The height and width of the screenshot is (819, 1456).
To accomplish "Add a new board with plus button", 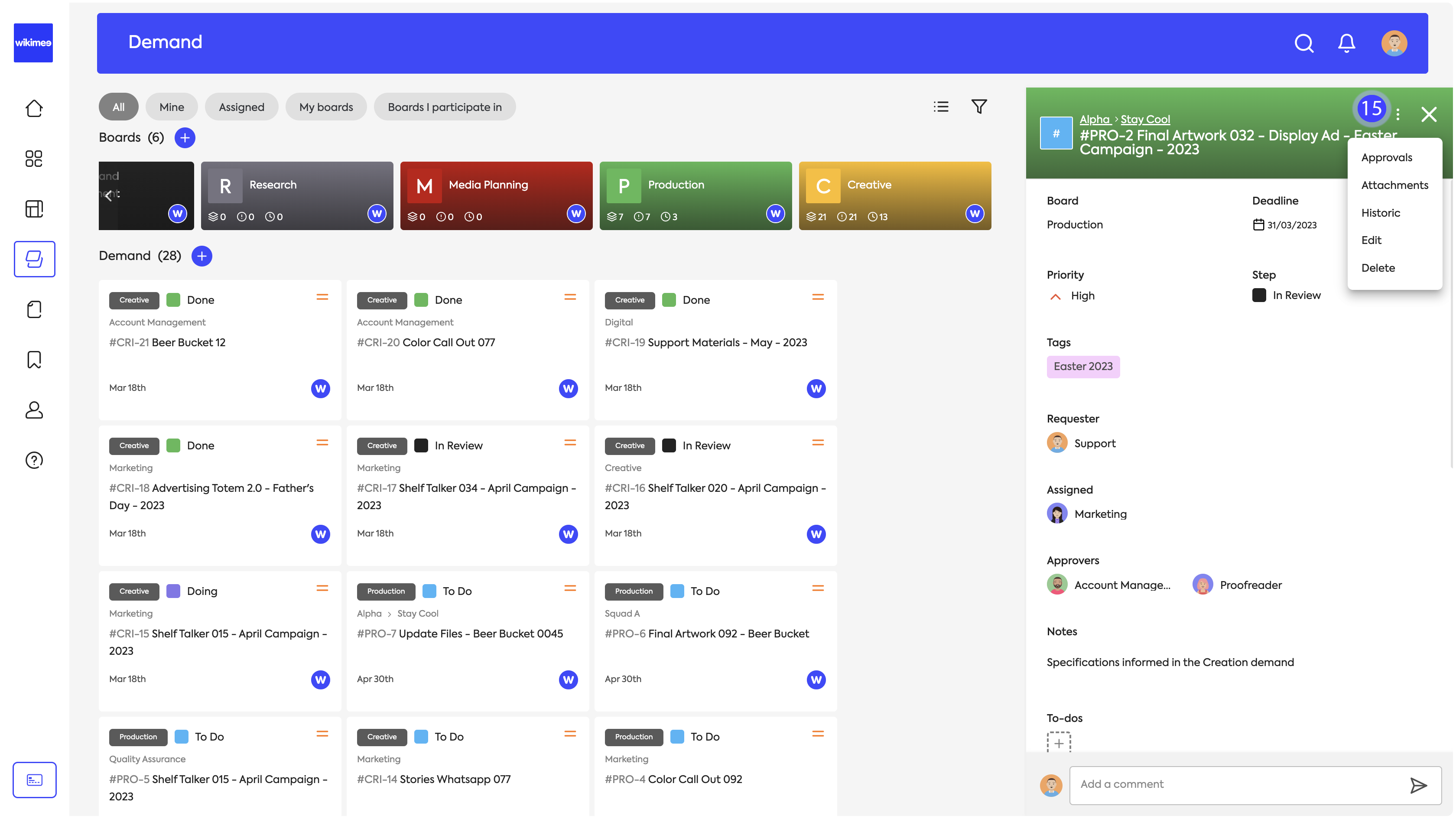I will tap(185, 137).
